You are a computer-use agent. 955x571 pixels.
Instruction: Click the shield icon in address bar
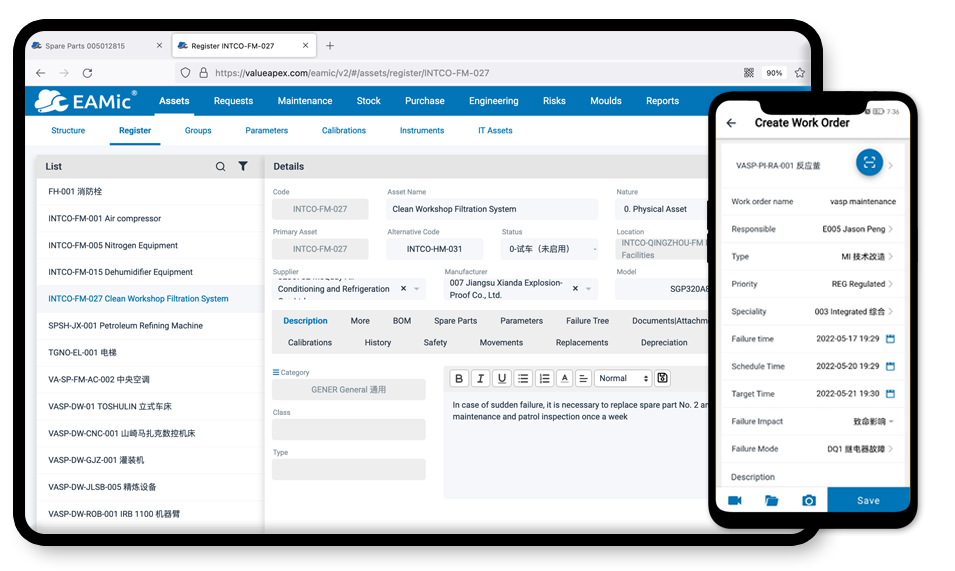point(186,73)
